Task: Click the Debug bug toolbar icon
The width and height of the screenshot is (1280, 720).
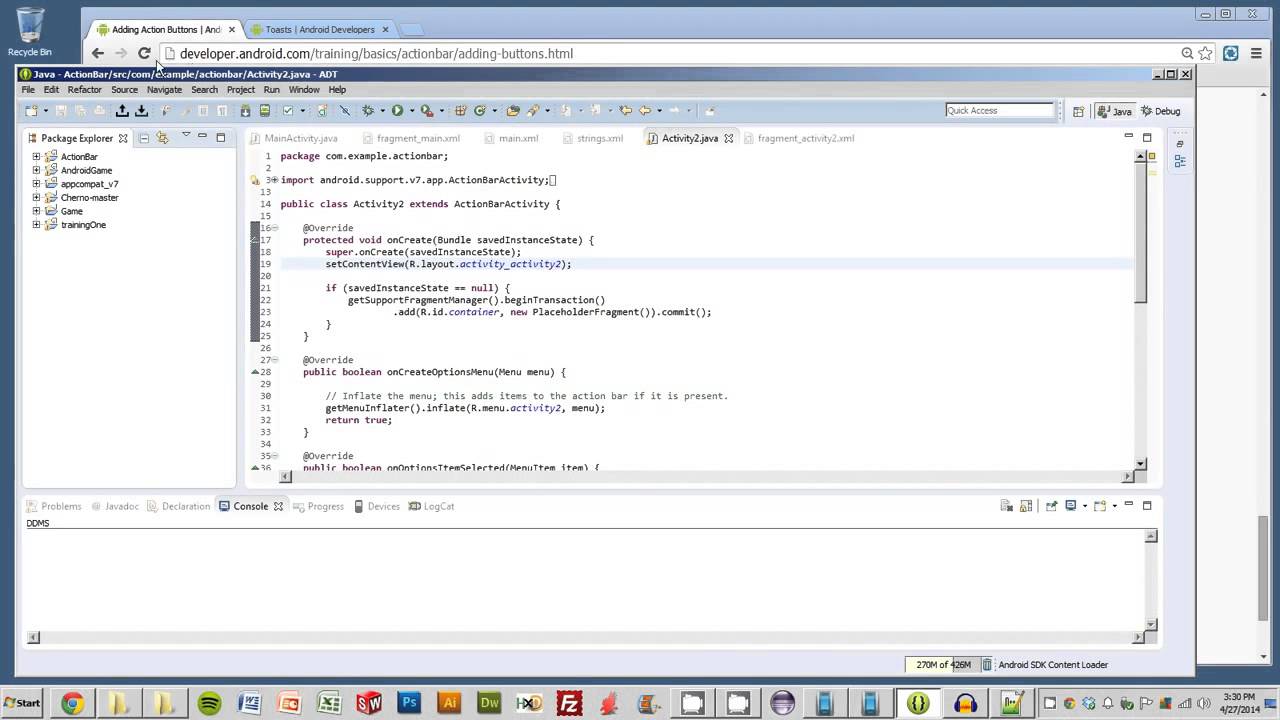Action: click(x=367, y=110)
